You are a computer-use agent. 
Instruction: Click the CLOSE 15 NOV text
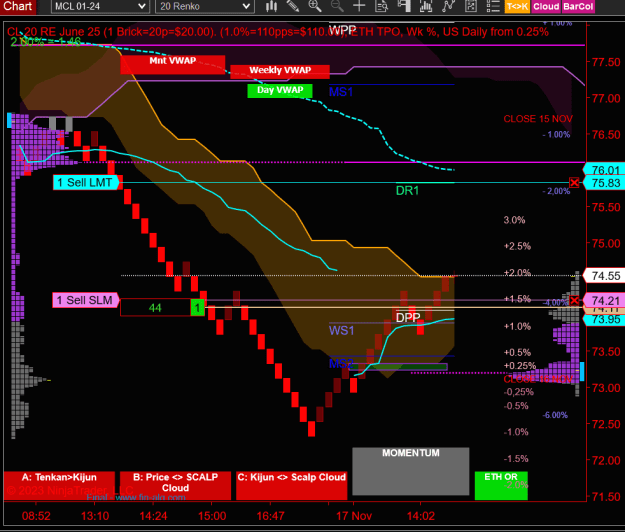[538, 119]
